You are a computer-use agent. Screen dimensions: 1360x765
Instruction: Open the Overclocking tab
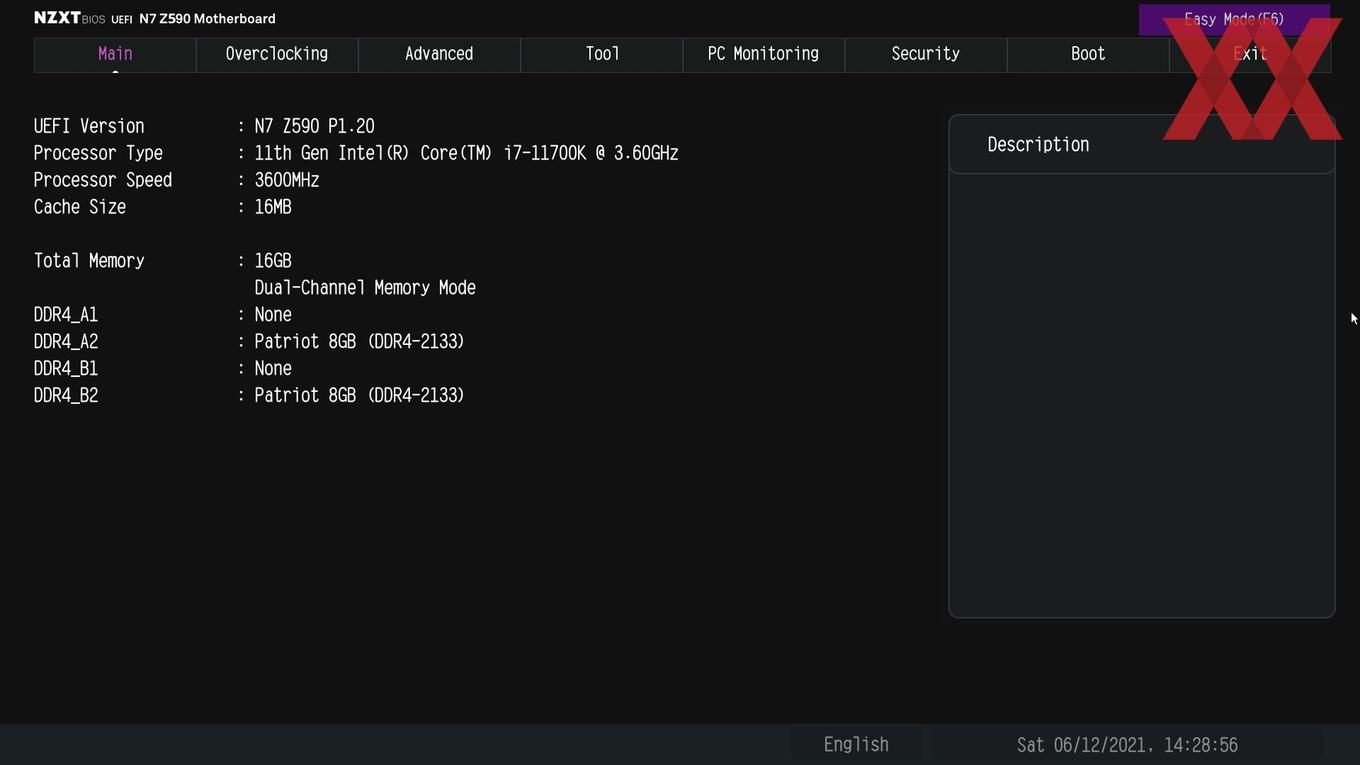click(x=277, y=54)
